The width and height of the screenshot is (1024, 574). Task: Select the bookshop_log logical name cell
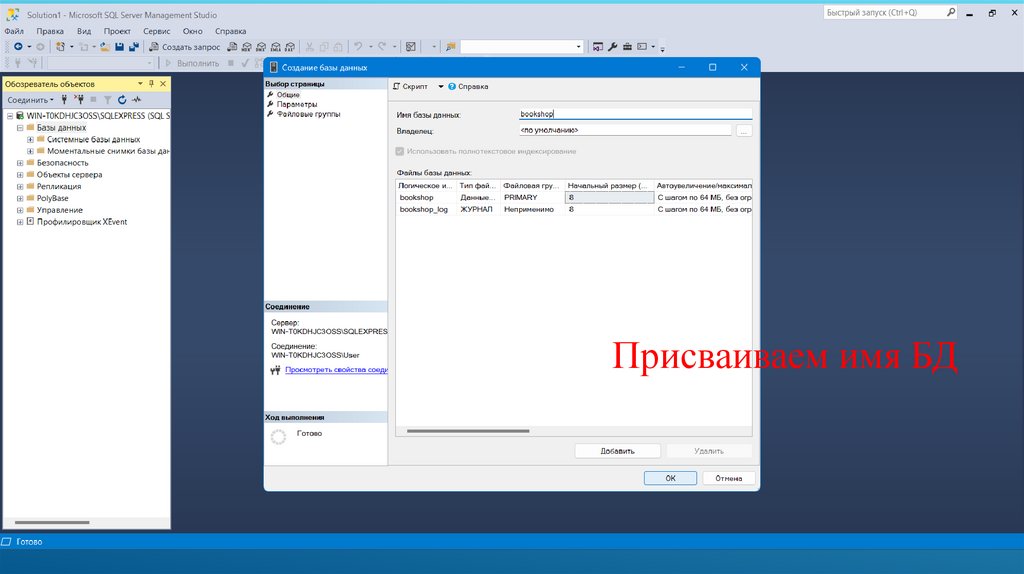[x=424, y=210]
